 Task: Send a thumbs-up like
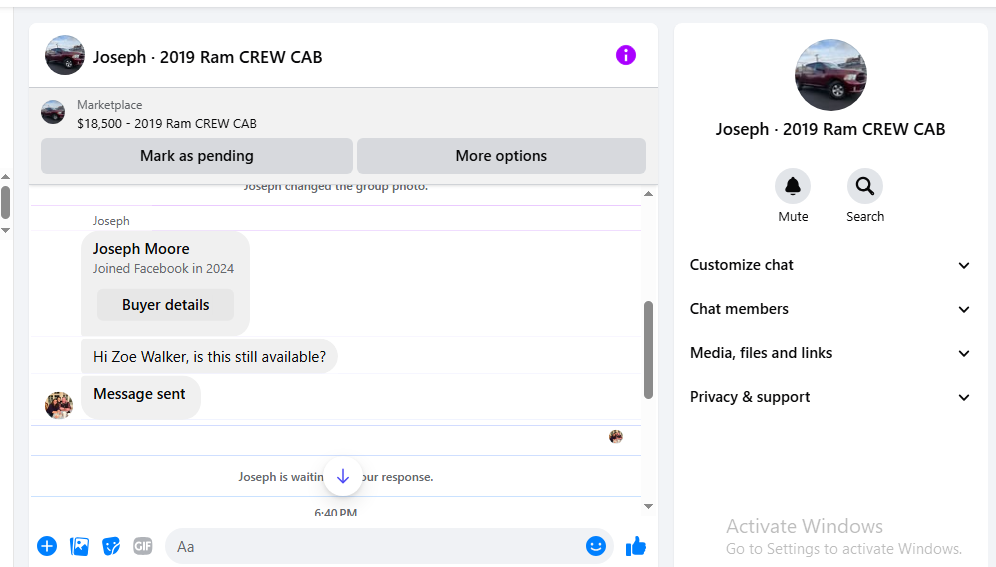coord(636,546)
